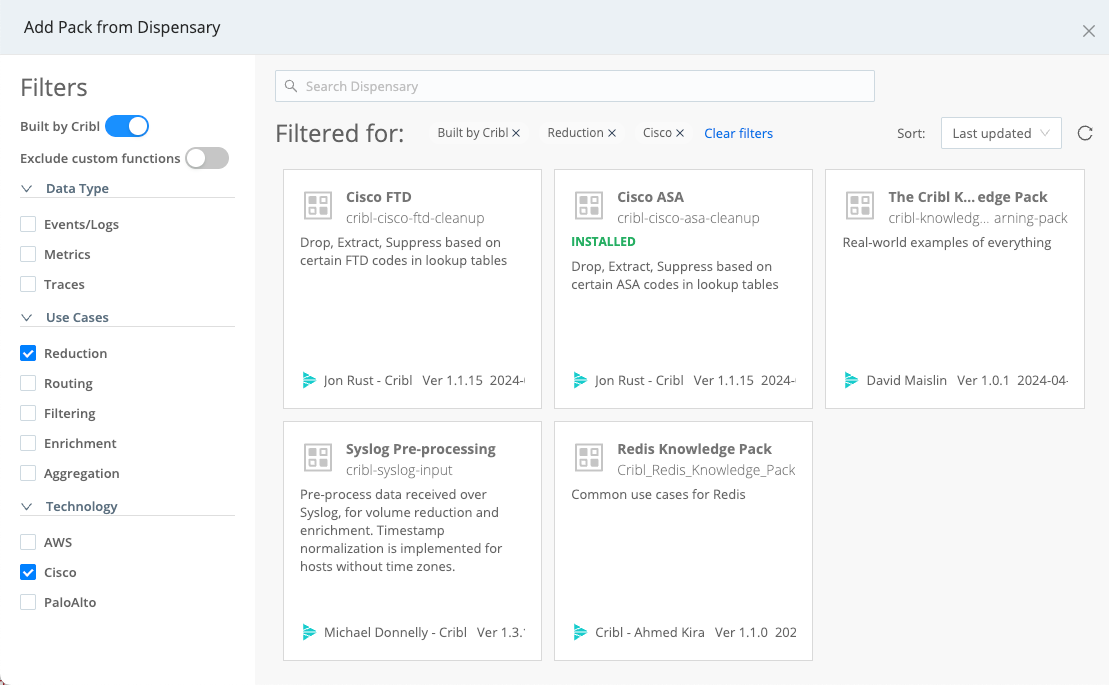
Task: Remove the Built by Cribl filter chip
Action: tap(516, 133)
